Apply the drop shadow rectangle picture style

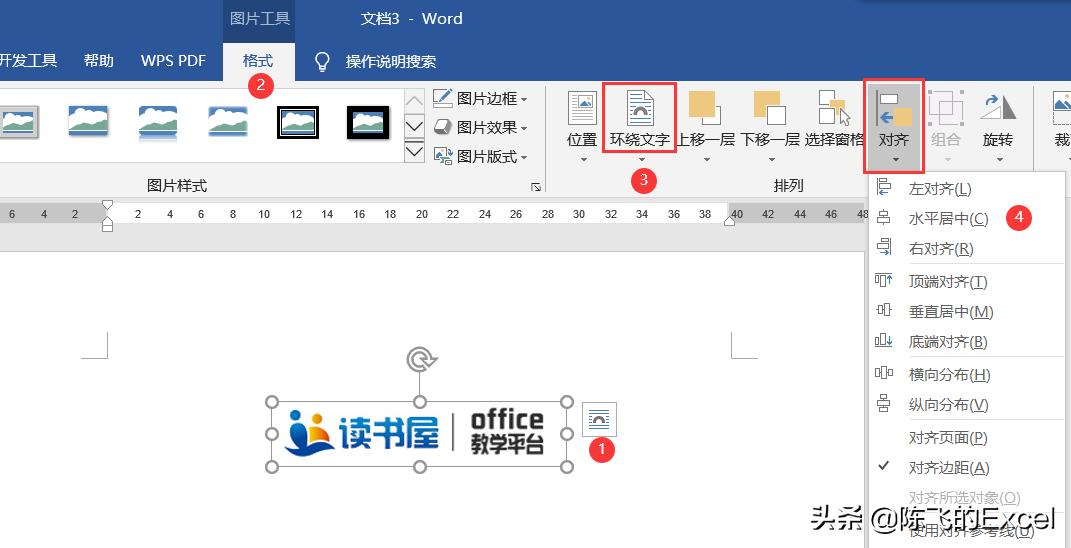point(88,121)
